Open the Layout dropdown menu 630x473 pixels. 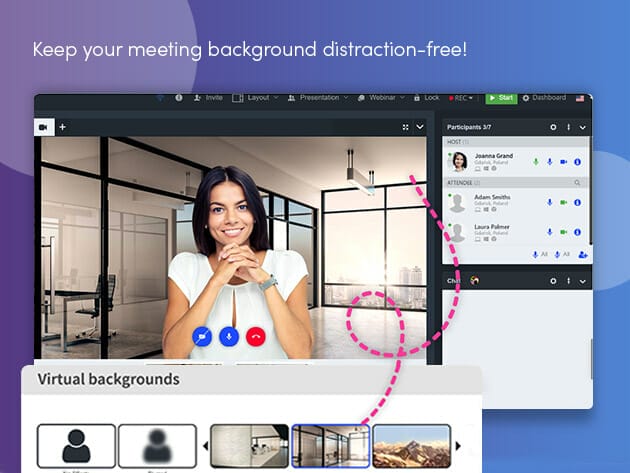click(x=254, y=98)
